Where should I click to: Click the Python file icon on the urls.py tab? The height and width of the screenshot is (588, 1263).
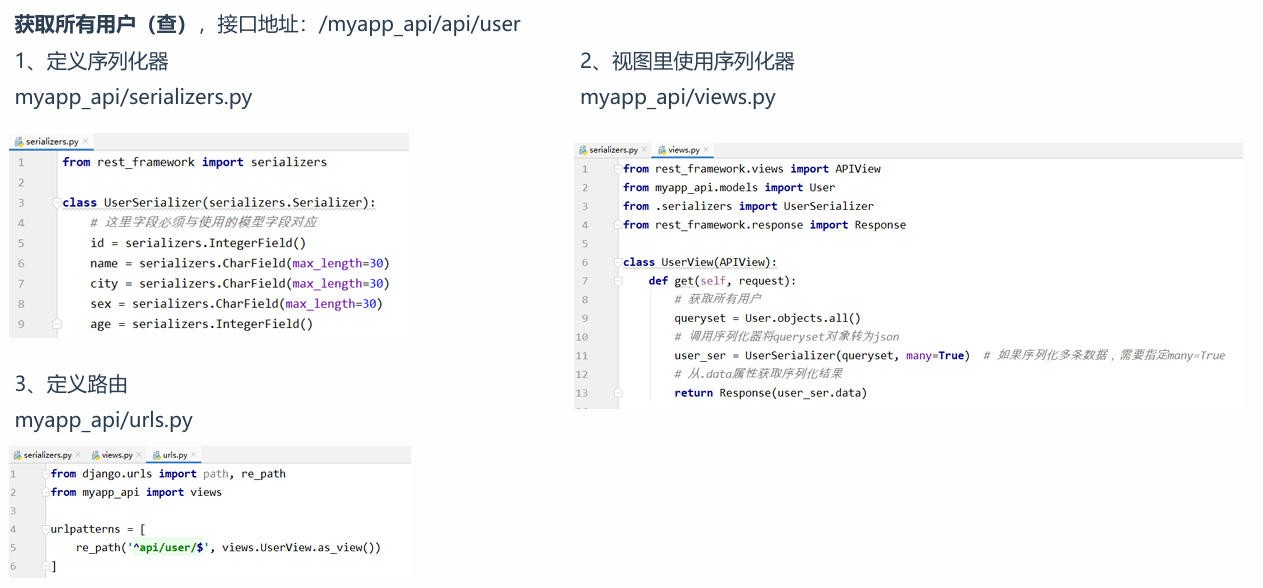[x=157, y=455]
